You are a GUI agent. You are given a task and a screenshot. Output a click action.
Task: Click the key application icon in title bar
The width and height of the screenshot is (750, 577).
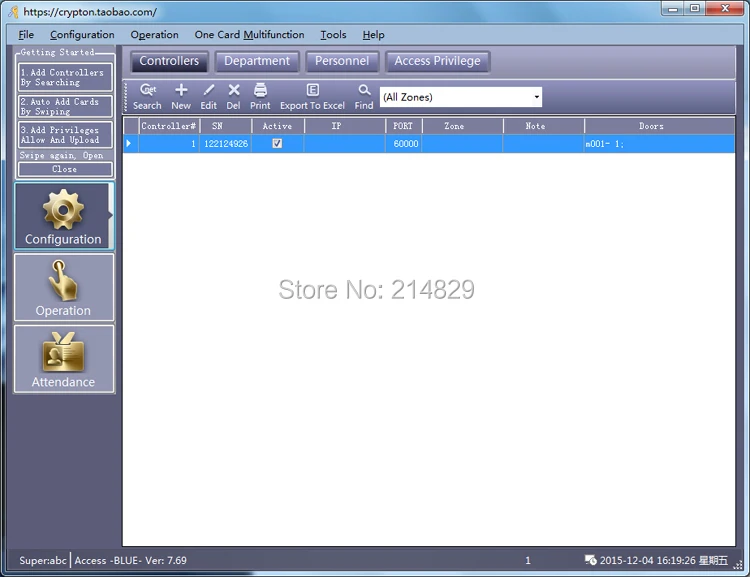[14, 12]
